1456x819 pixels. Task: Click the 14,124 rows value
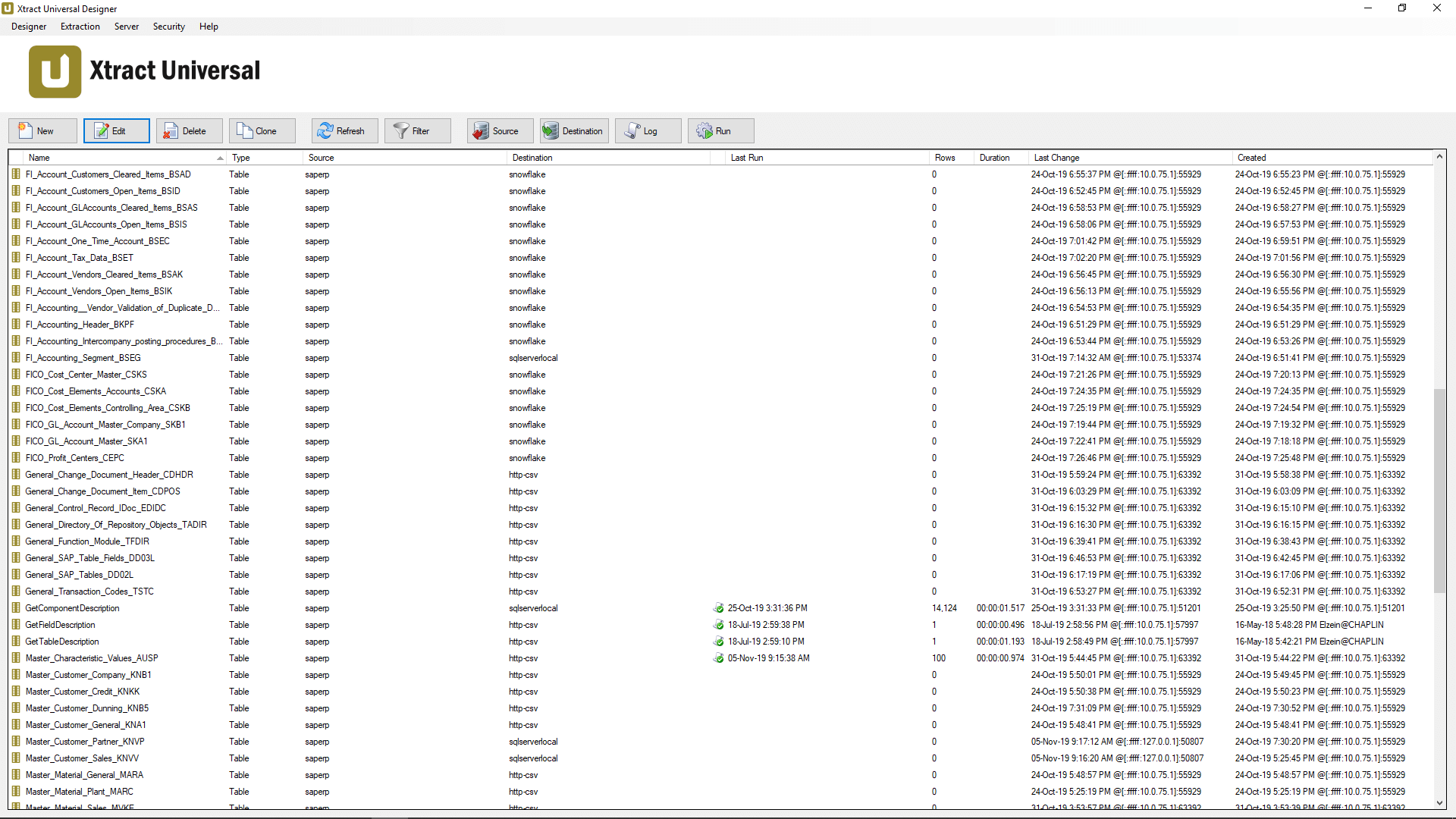(944, 608)
